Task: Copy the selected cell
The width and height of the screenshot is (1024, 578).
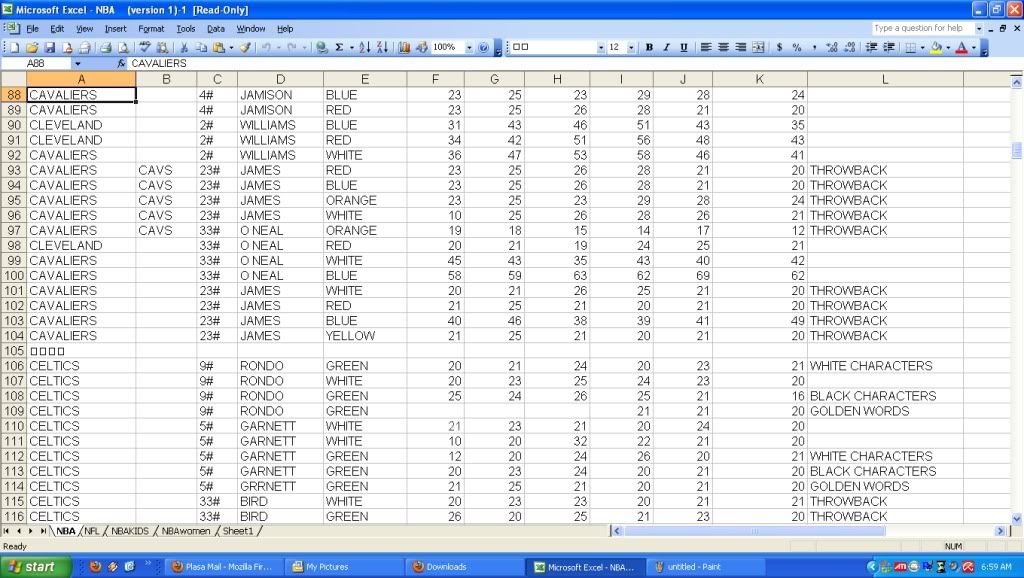Action: (201, 47)
